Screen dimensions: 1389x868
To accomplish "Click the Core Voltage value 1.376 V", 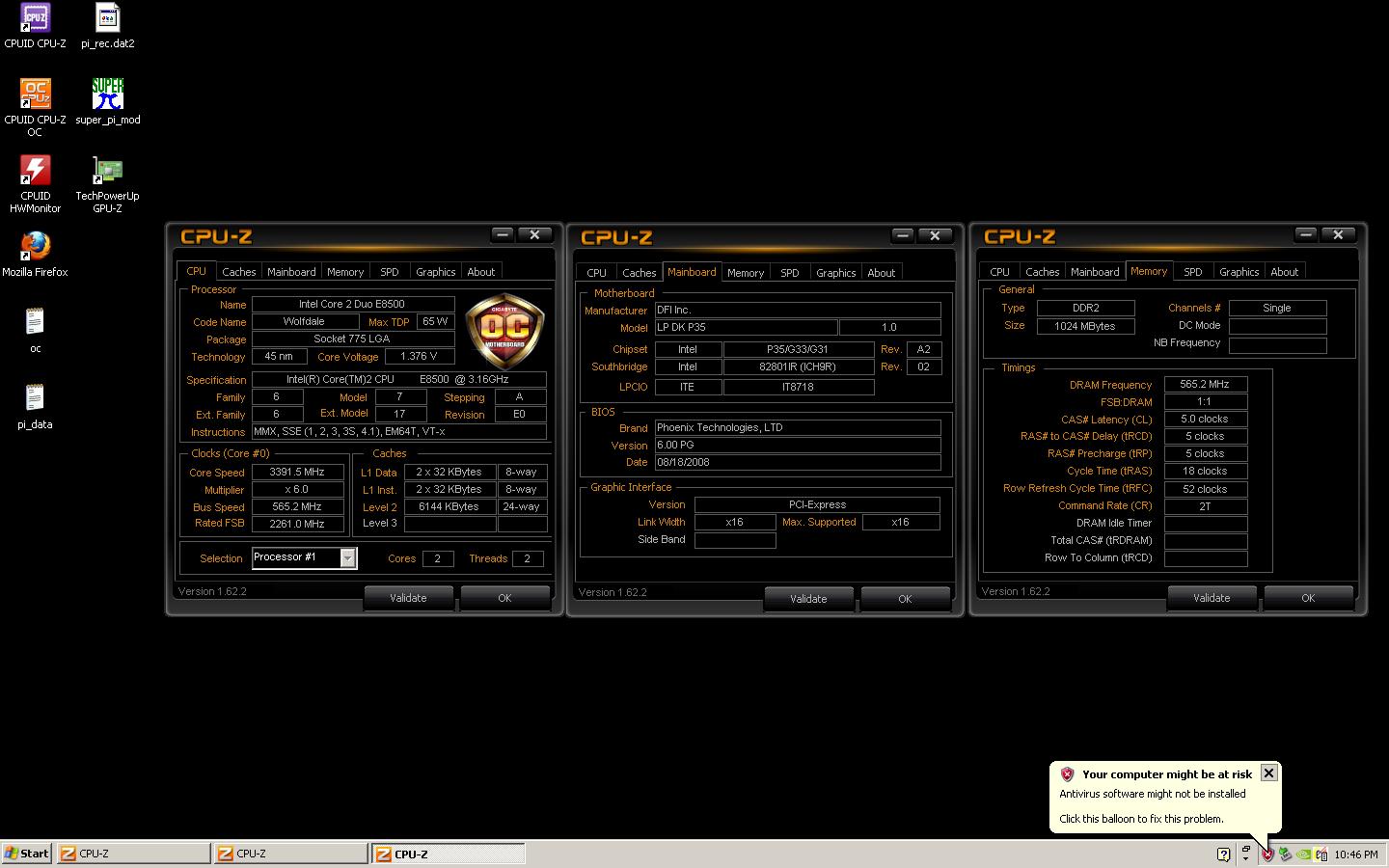I will [419, 356].
